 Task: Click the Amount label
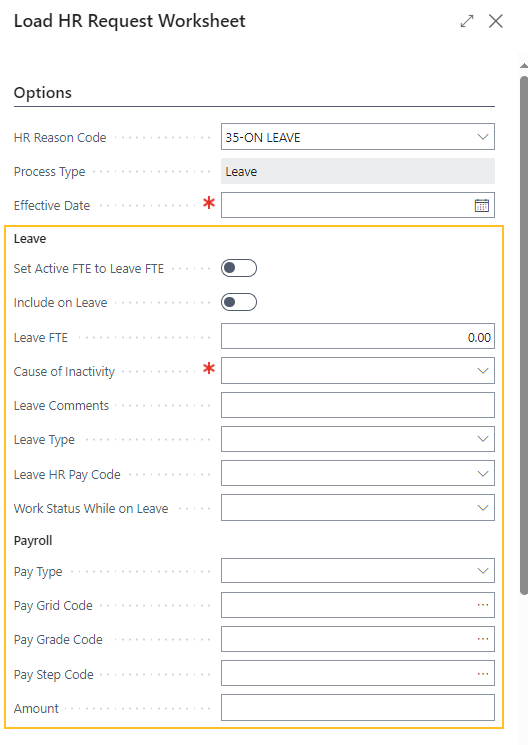tap(36, 708)
